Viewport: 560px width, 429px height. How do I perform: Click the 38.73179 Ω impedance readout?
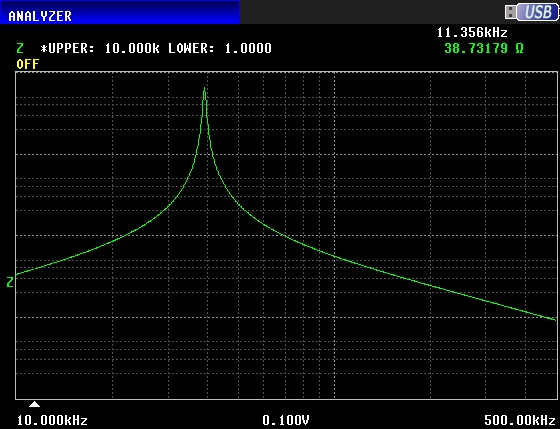point(484,48)
